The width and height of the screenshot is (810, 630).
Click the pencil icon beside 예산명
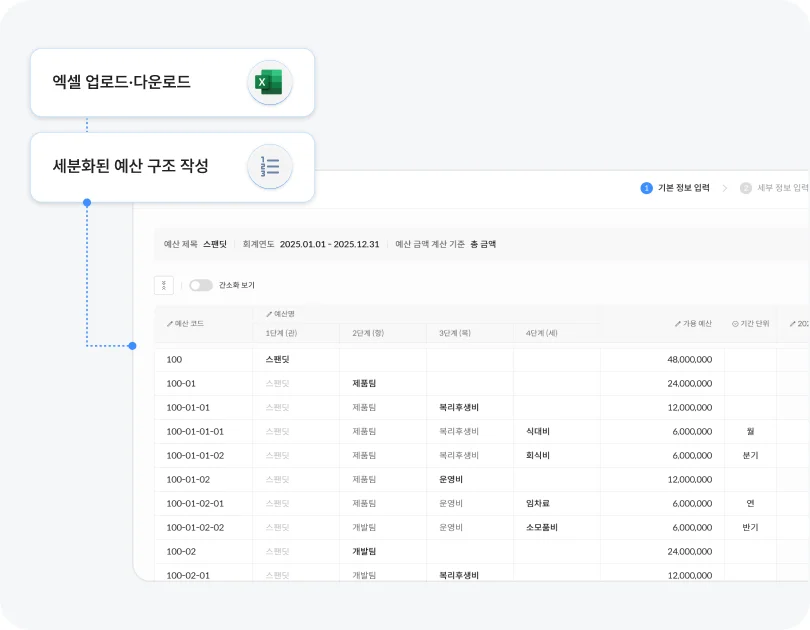click(269, 314)
